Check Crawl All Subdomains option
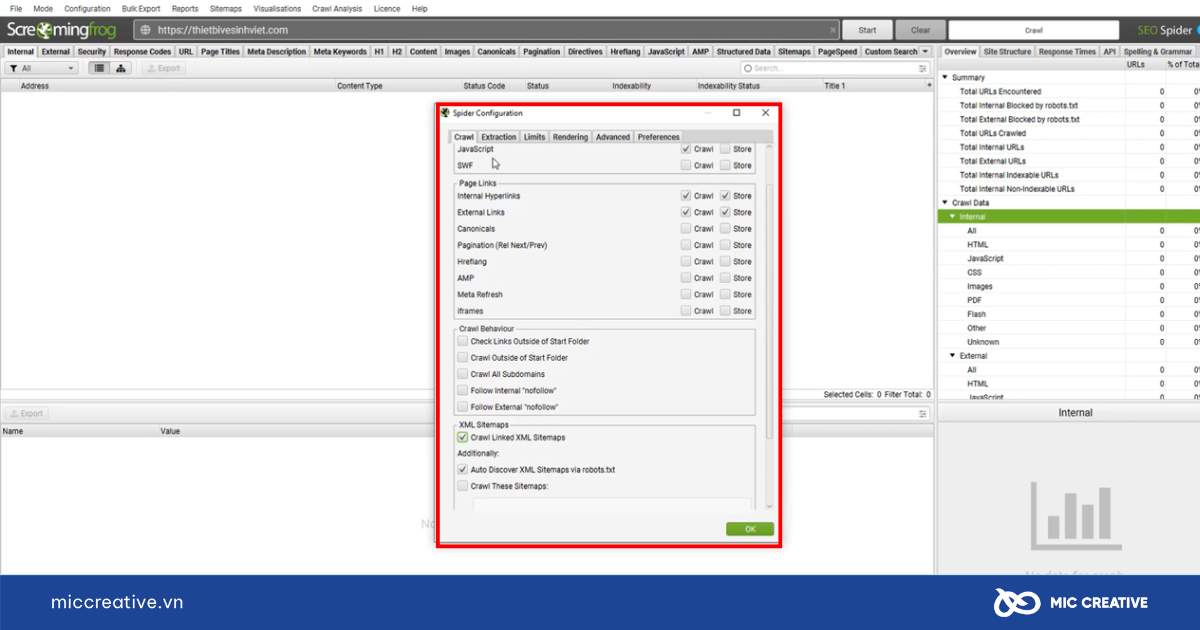The image size is (1200, 630). pos(462,374)
